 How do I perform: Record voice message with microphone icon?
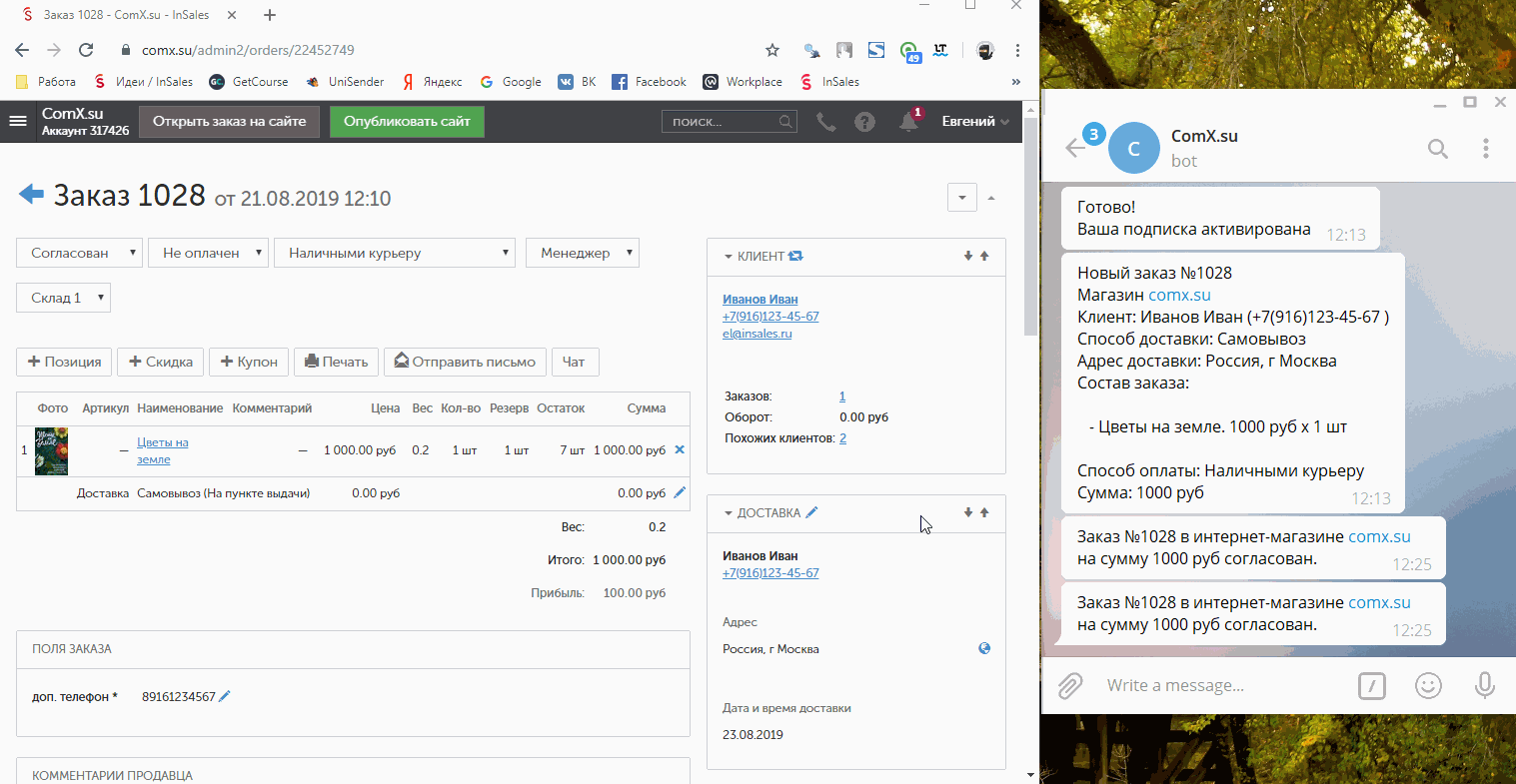[x=1485, y=685]
